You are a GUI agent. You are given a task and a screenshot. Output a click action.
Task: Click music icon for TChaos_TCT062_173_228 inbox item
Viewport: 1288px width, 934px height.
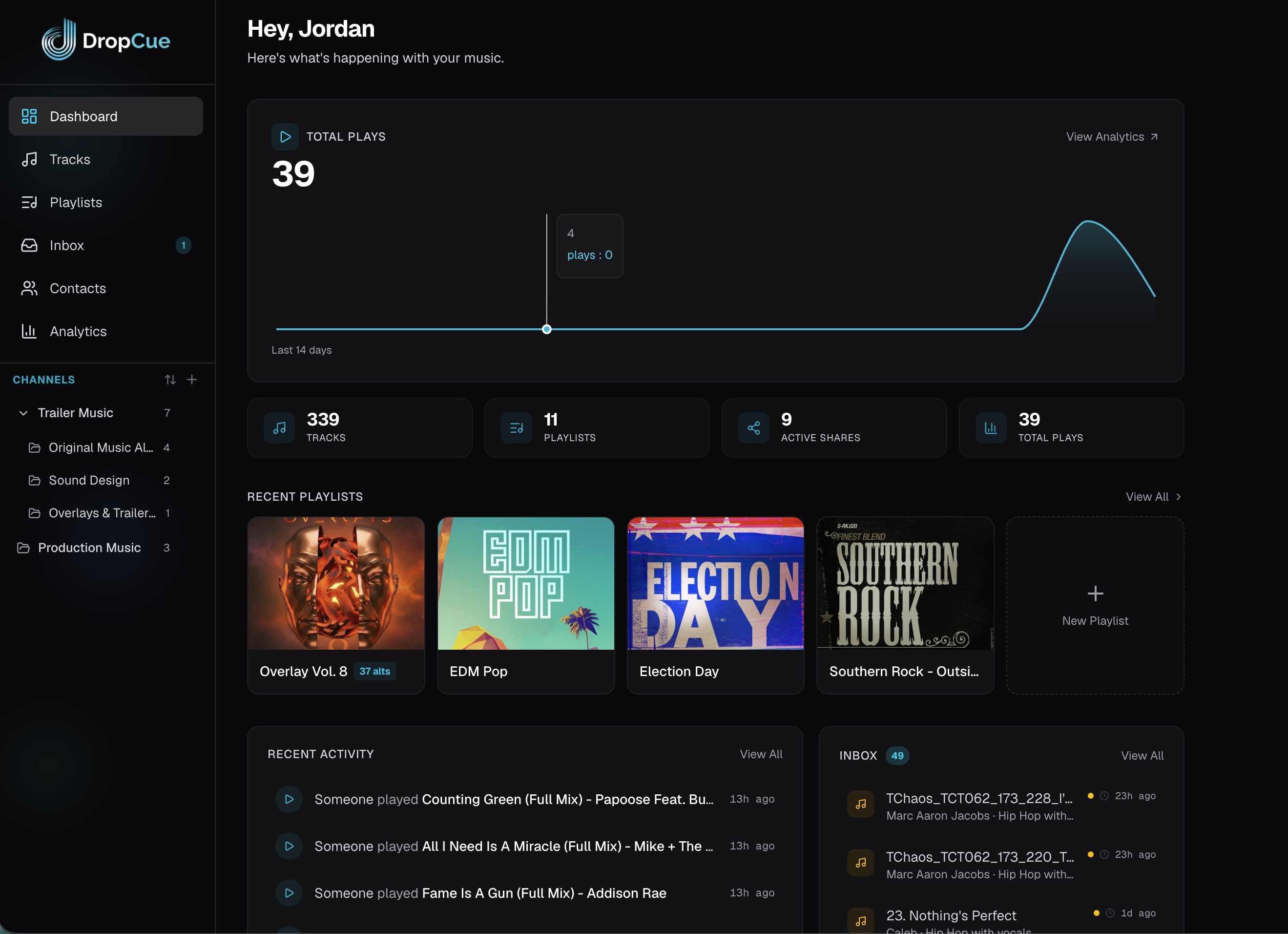pos(860,805)
